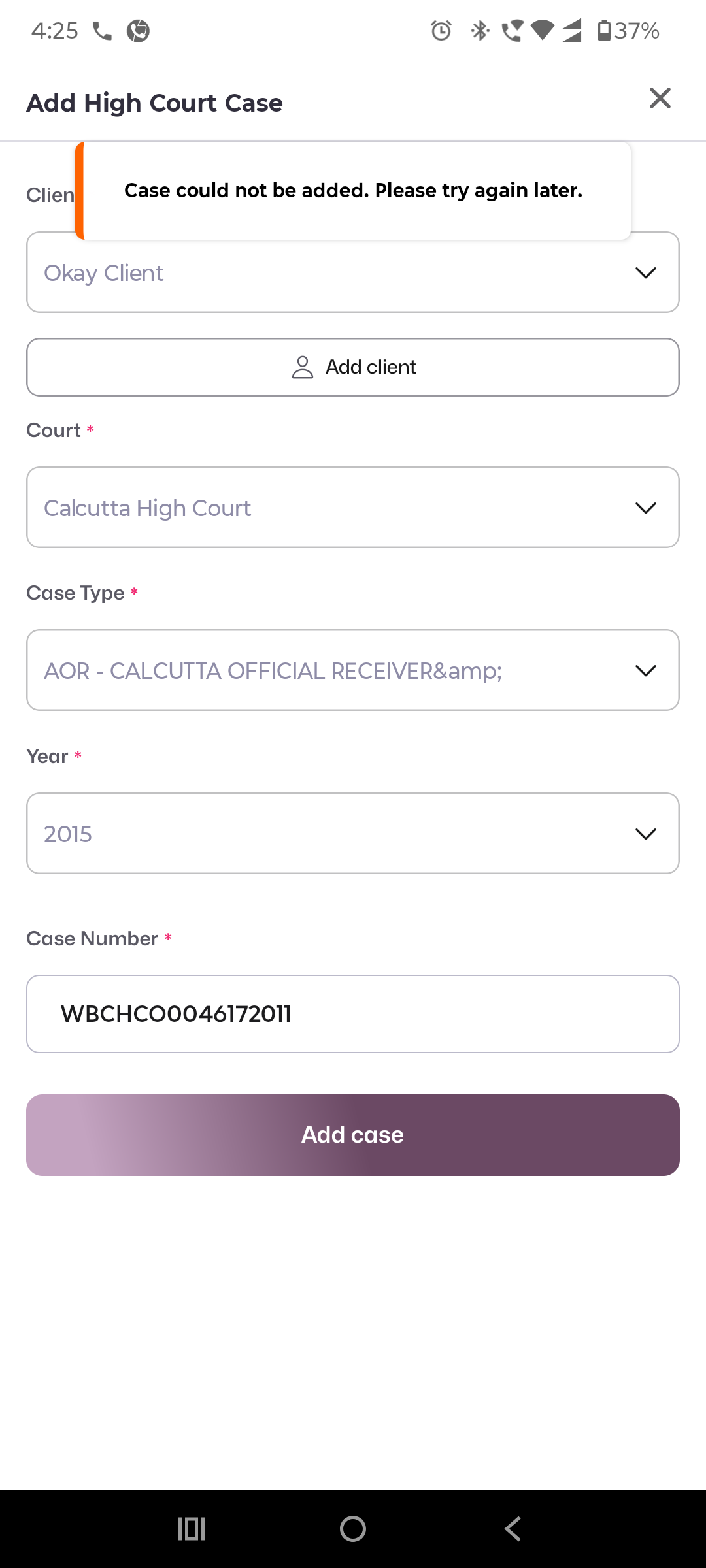
Task: Open recent apps via navigation icon
Action: pyautogui.click(x=192, y=1529)
